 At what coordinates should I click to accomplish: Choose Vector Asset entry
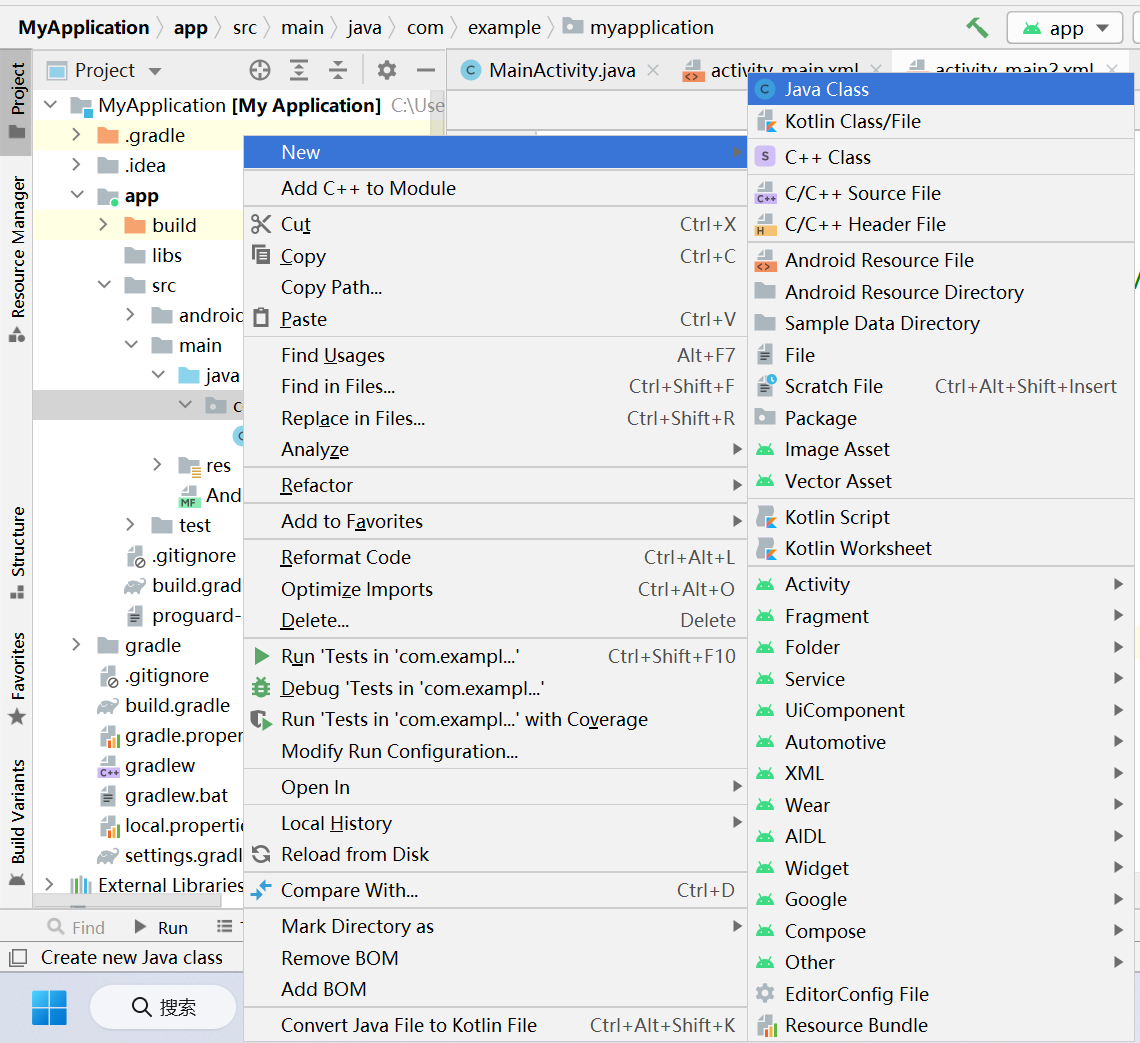[941, 482]
